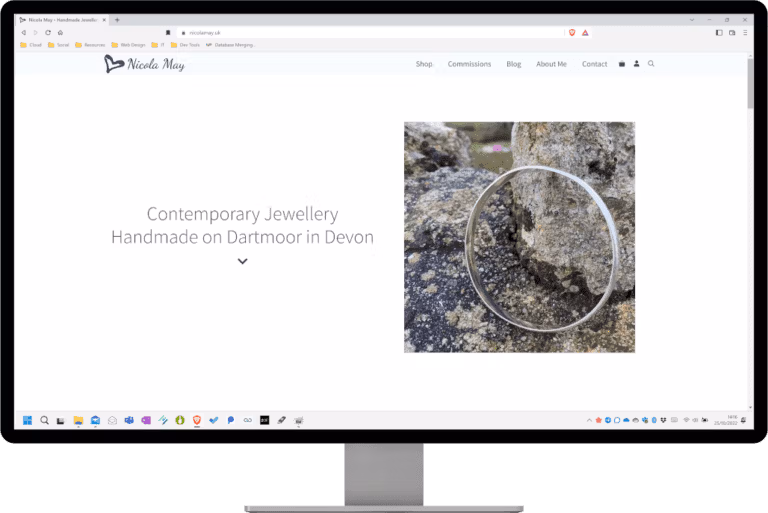Toggle the browser sidebar panel icon
This screenshot has height=513, width=768.
(x=719, y=32)
